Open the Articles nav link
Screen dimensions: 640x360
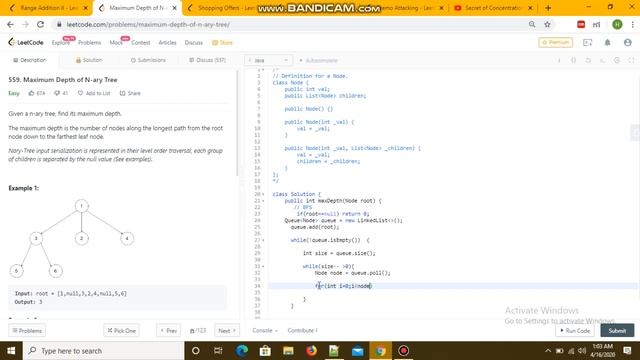click(167, 42)
